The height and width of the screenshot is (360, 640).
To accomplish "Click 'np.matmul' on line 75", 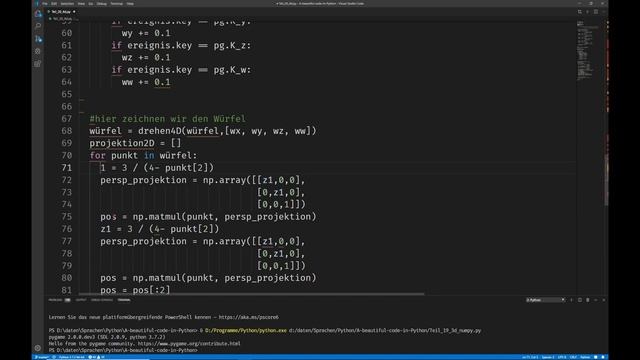I will [157, 217].
